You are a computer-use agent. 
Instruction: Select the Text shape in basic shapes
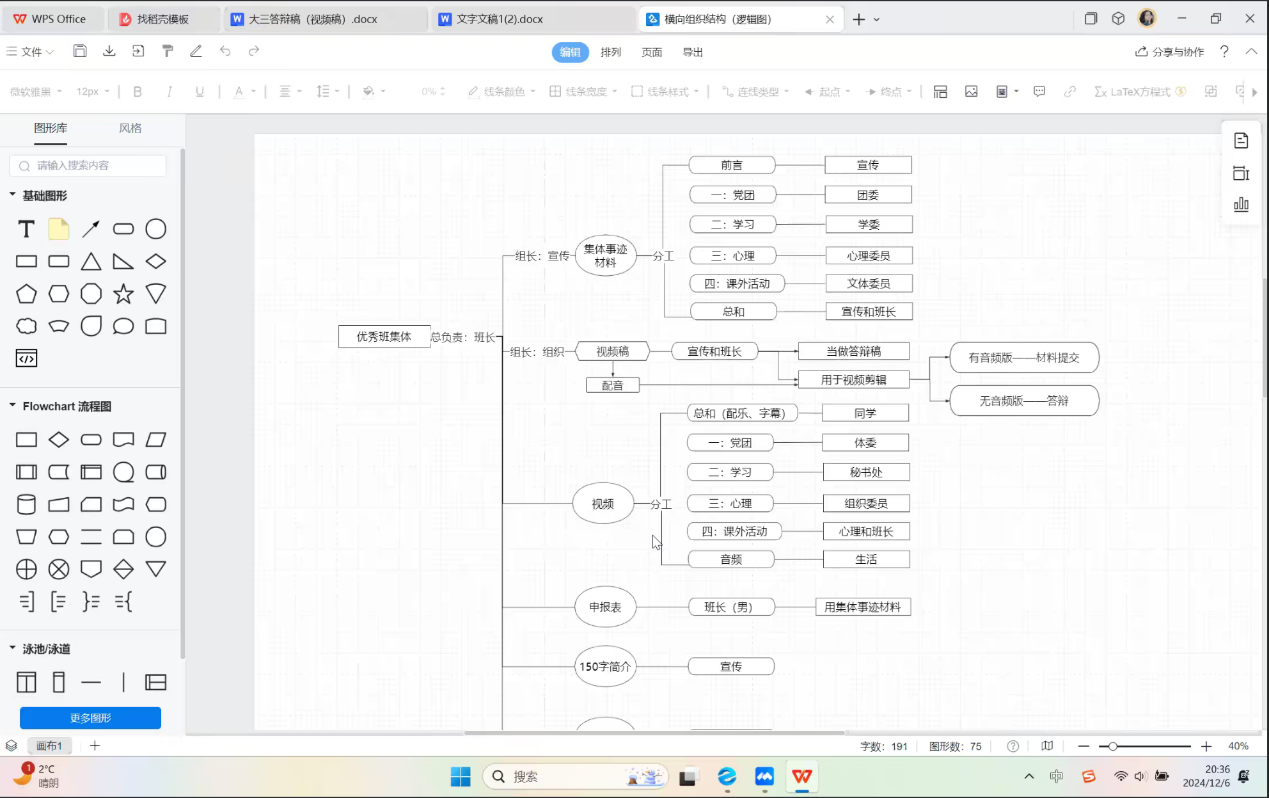[27, 229]
